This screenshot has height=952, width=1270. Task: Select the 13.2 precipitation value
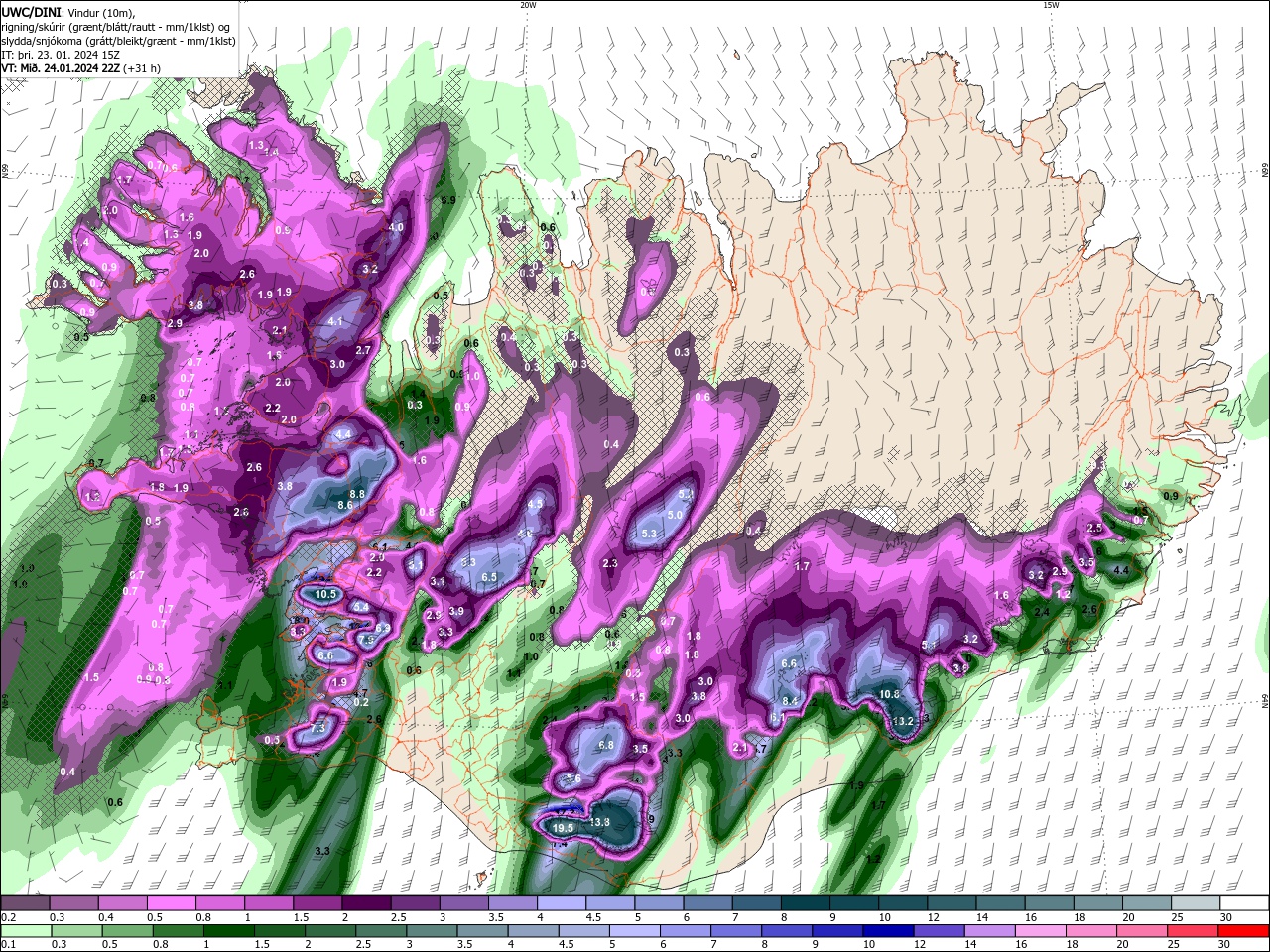click(903, 721)
